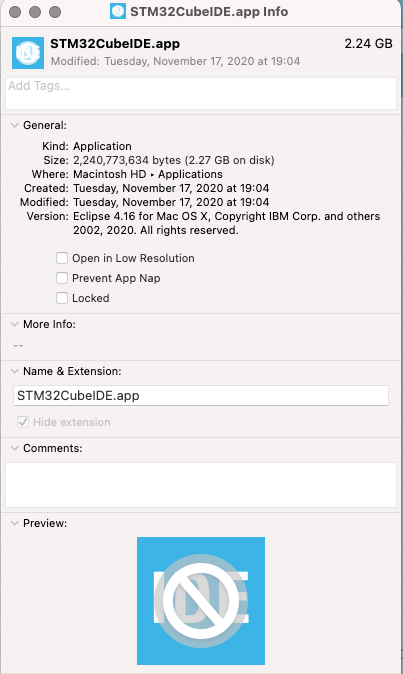Click the STM32CubeIDE icon in the title bar
Viewport: 403px width, 674px height.
click(118, 11)
